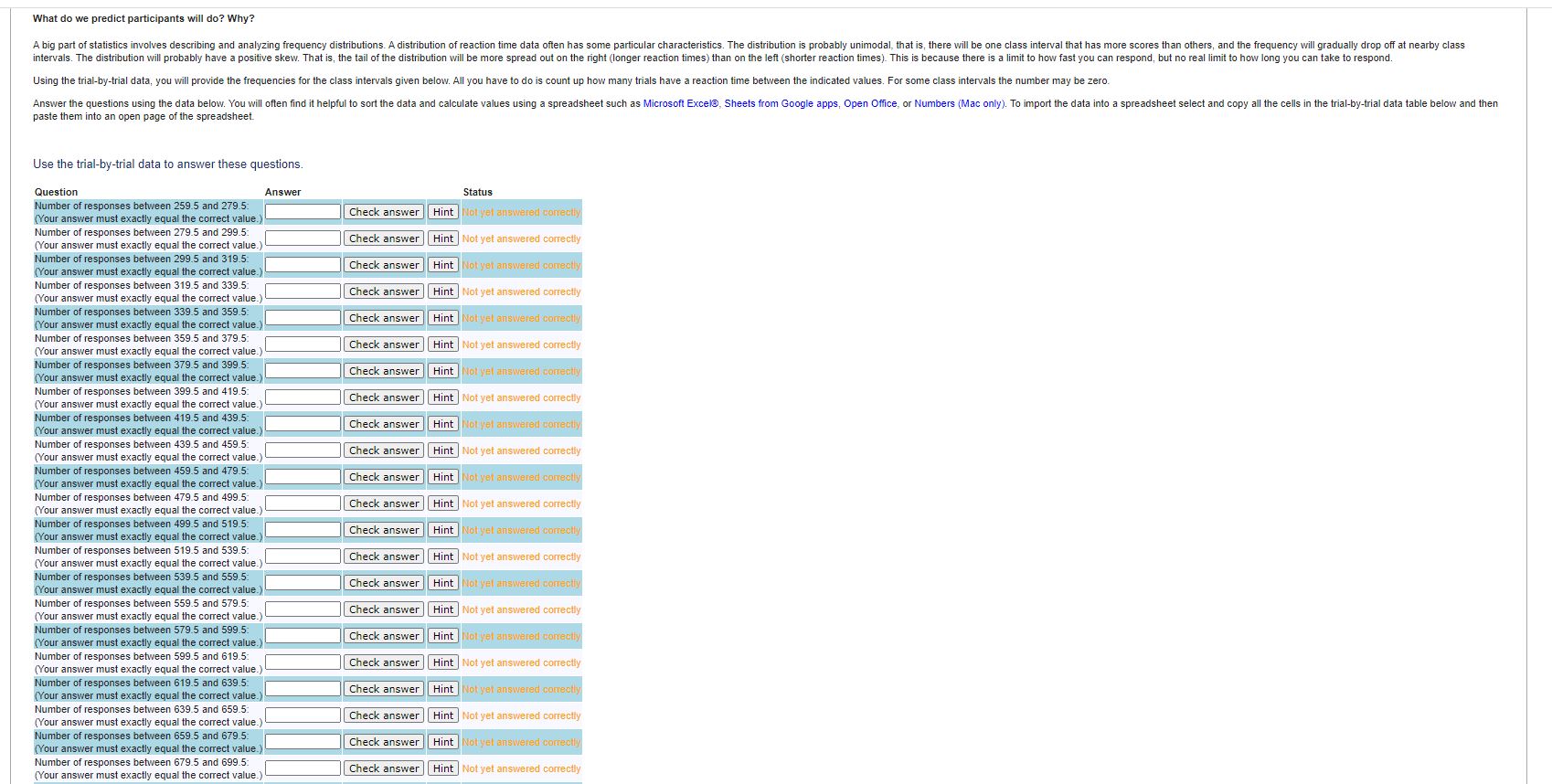Select the 'What do we predict participants will do? Why?' heading
The image size is (1552, 784).
click(x=144, y=18)
